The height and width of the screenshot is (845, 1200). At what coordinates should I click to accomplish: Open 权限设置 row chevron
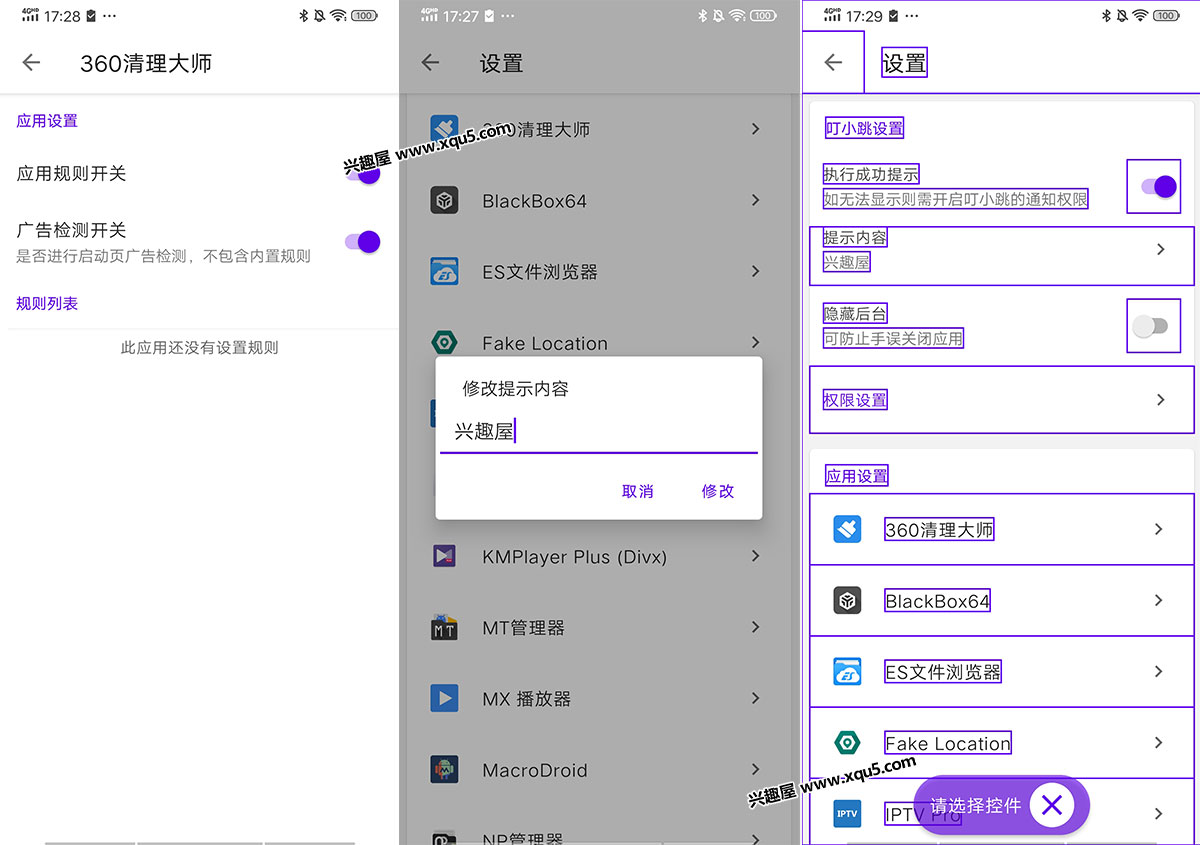click(x=1161, y=399)
